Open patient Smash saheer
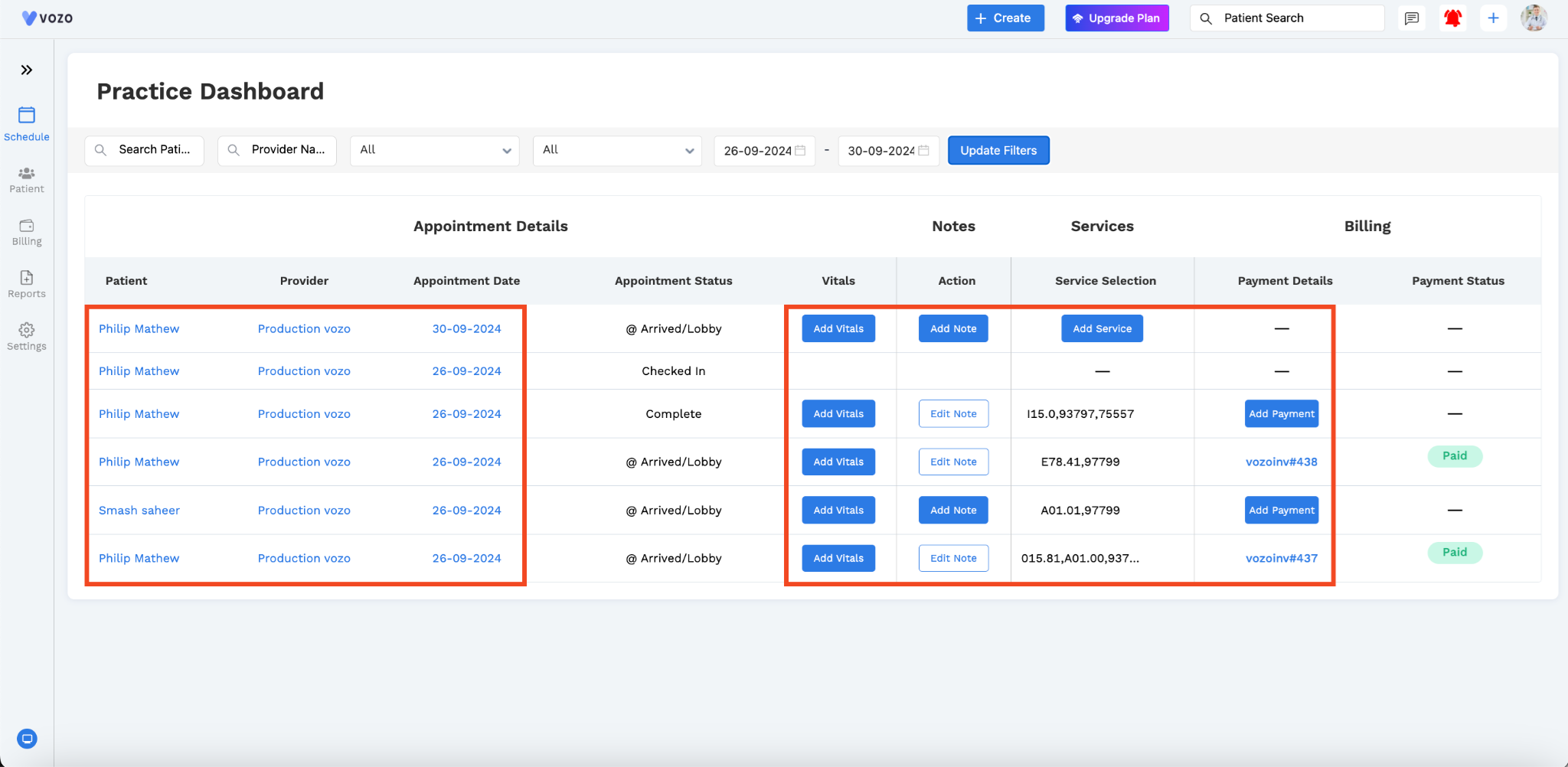Screen dimensions: 1568x767 coord(139,510)
